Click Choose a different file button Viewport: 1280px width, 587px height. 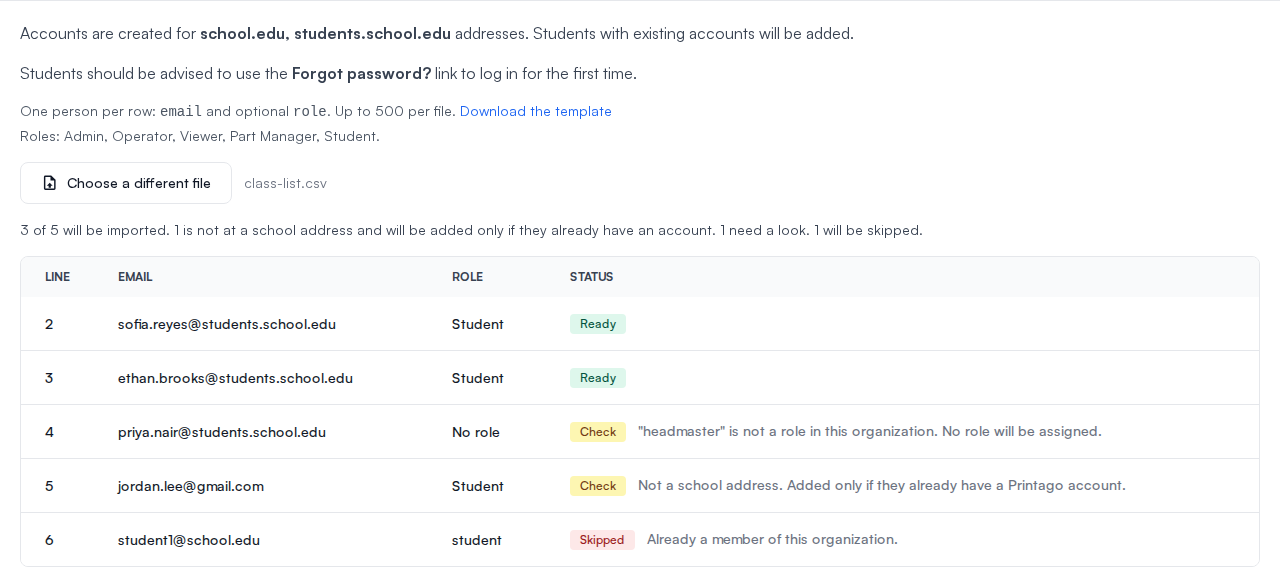point(126,183)
